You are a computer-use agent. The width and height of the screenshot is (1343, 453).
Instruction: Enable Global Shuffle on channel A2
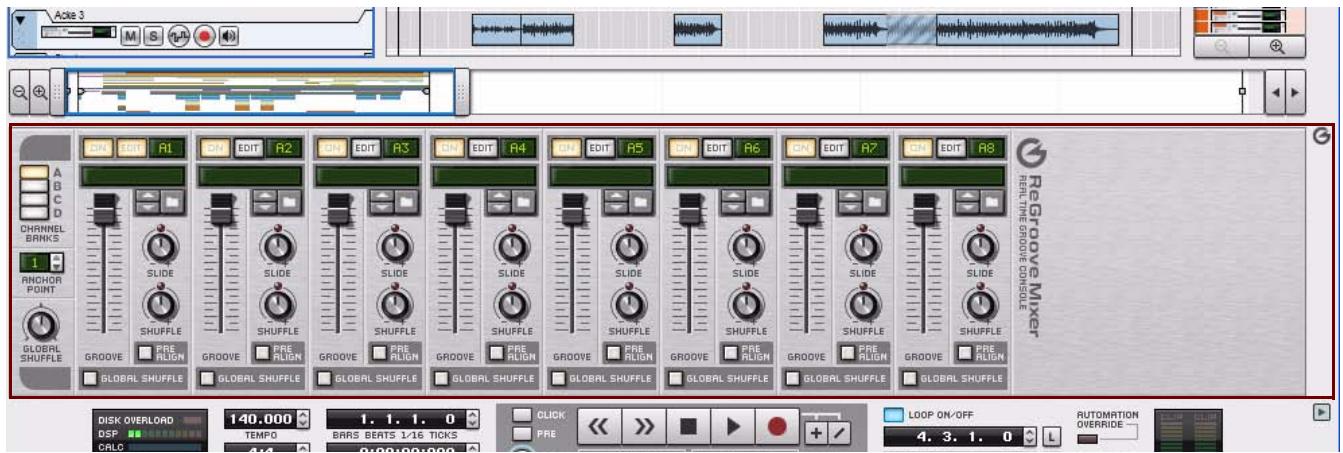click(x=207, y=378)
